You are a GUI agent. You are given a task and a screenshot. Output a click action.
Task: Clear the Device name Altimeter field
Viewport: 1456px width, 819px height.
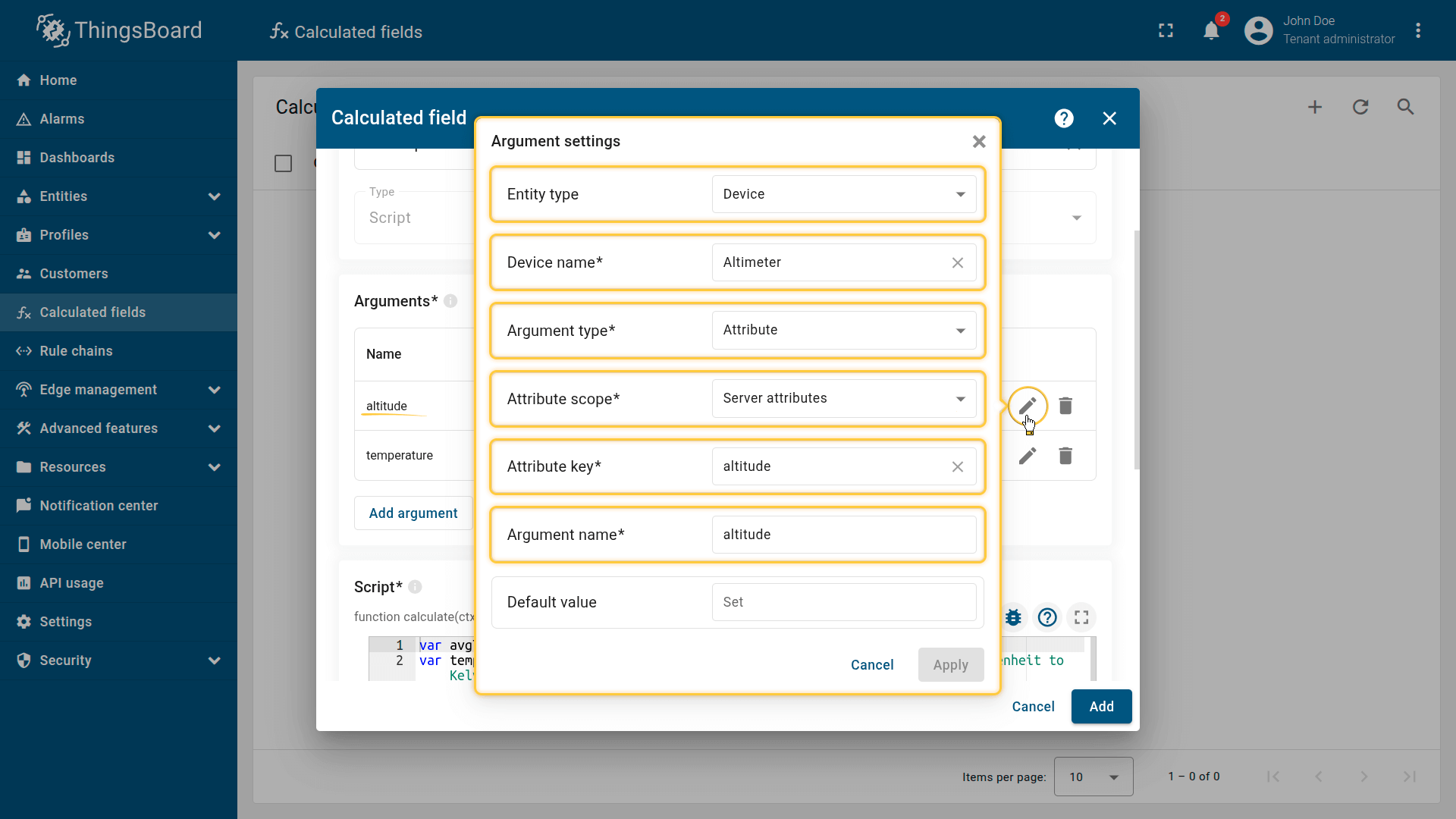(957, 262)
